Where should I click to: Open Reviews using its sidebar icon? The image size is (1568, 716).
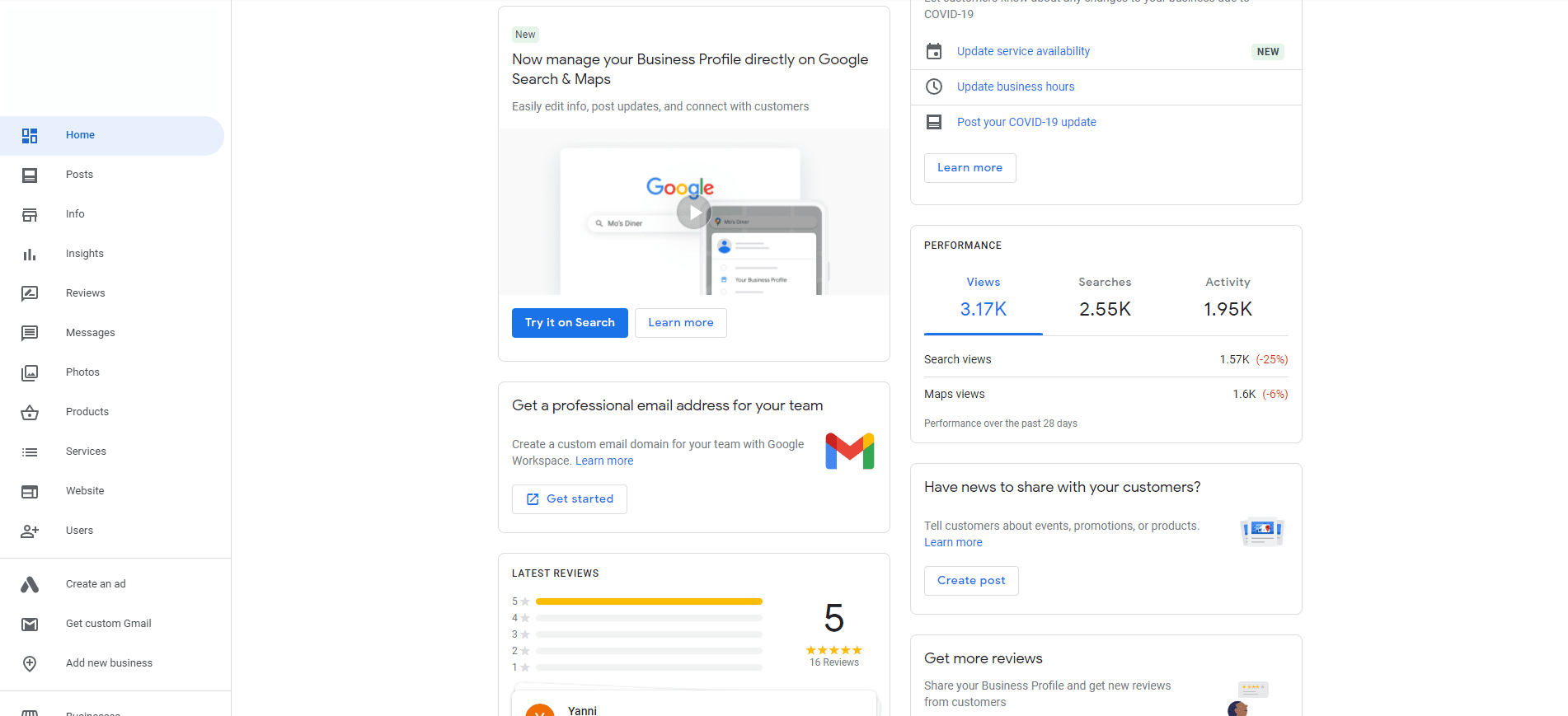tap(30, 293)
